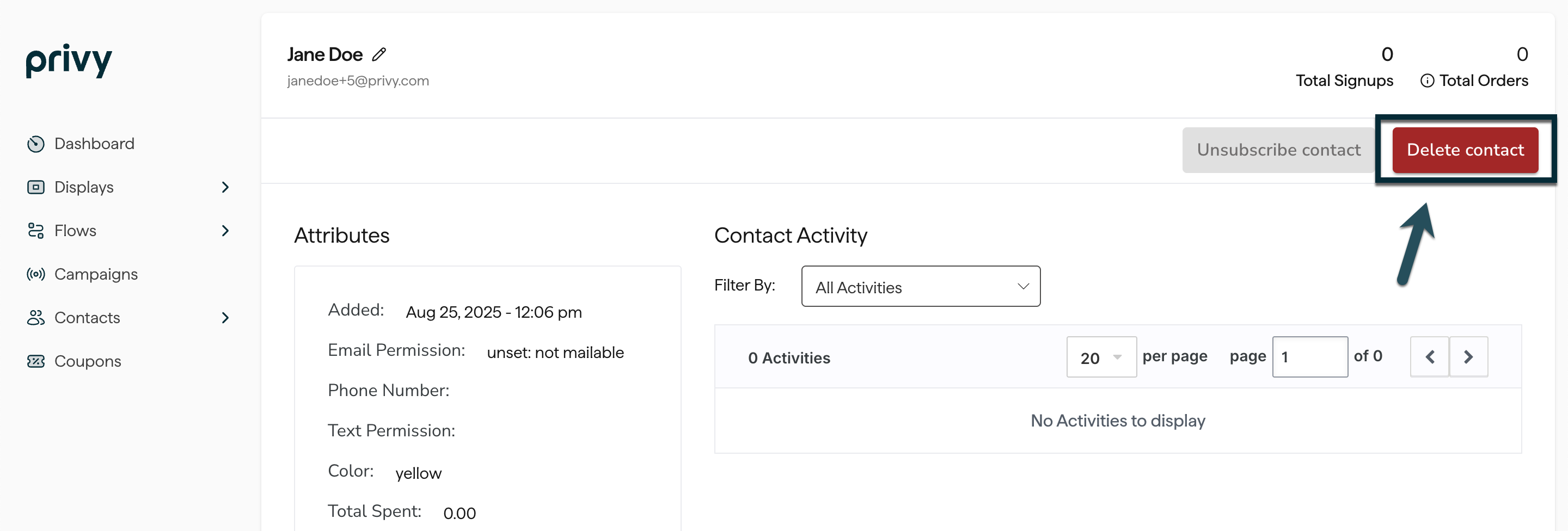Click the Contacts people icon
The image size is (1568, 531).
tap(36, 318)
